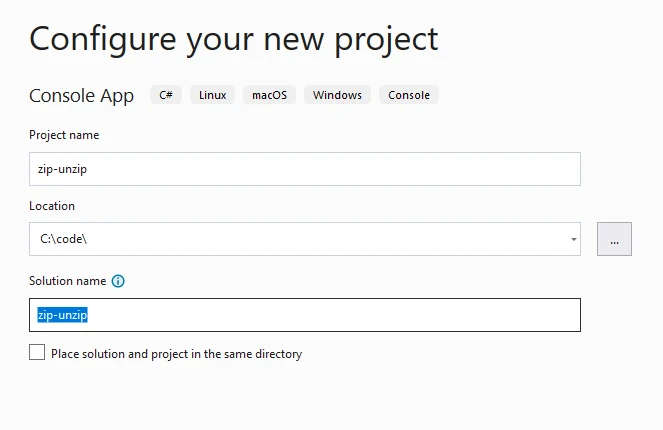Click the C:\code\ location path text

click(58, 239)
